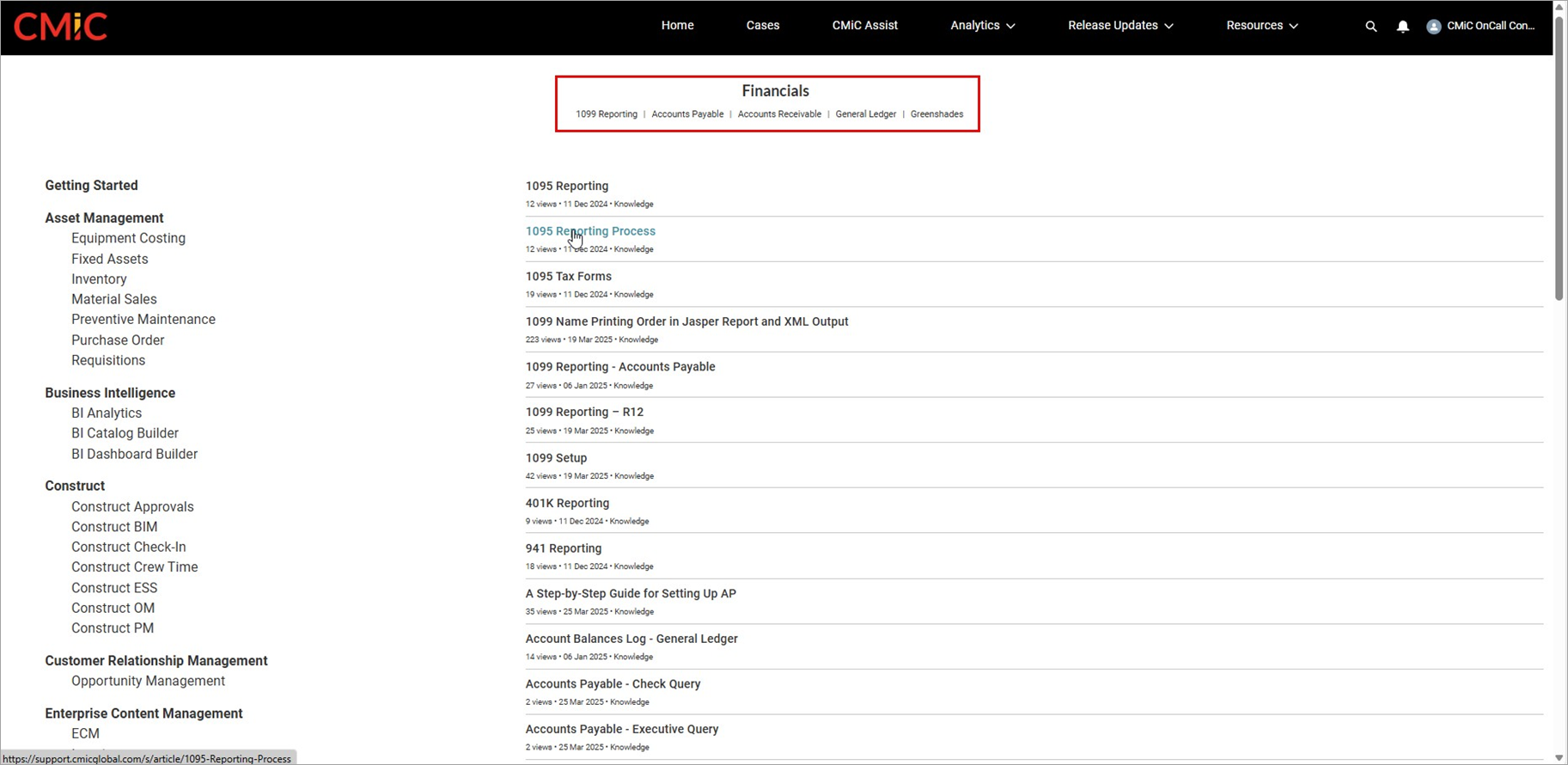Open Construct ESS topic
This screenshot has width=1568, height=765.
coord(114,588)
